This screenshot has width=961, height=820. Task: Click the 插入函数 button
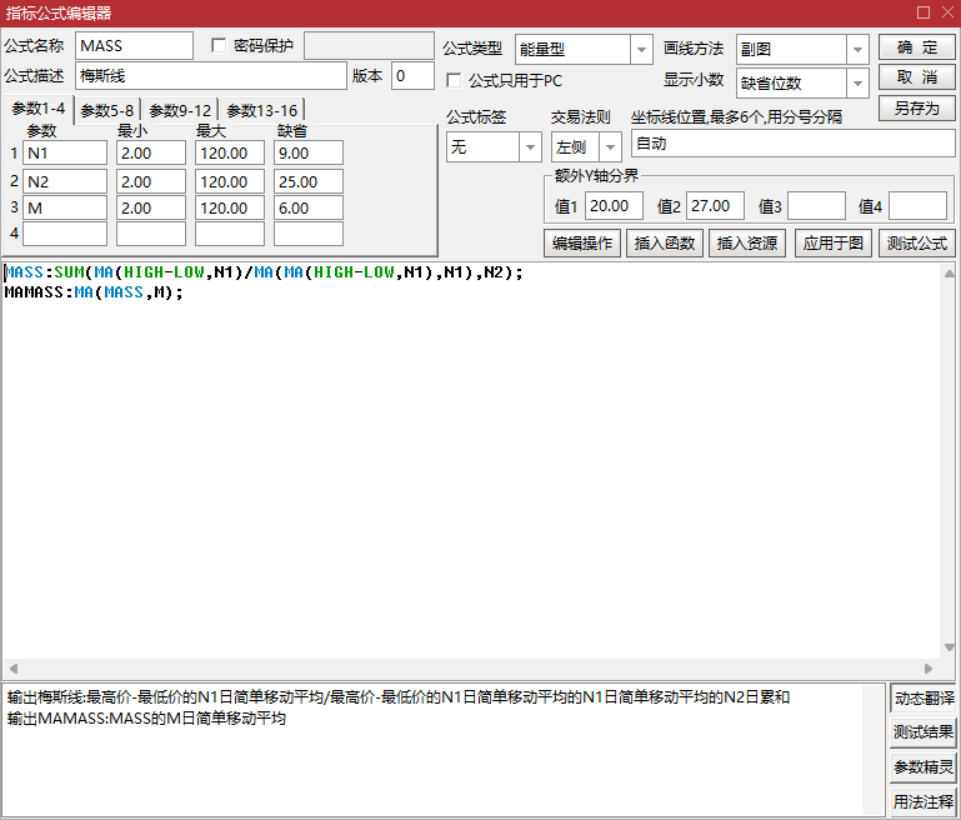point(665,243)
